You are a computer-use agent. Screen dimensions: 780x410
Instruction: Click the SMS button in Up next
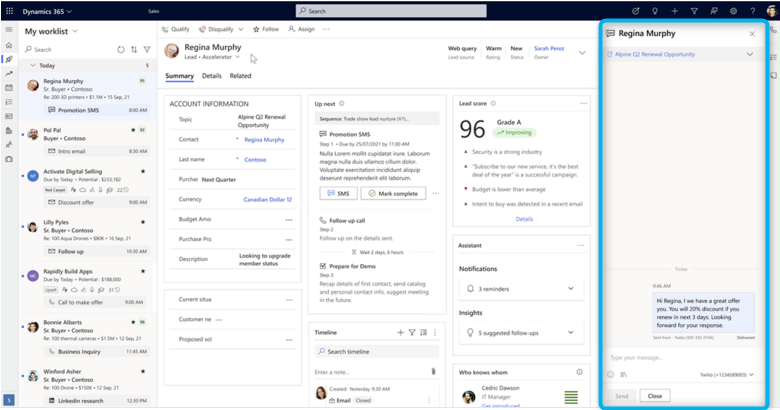[x=338, y=193]
